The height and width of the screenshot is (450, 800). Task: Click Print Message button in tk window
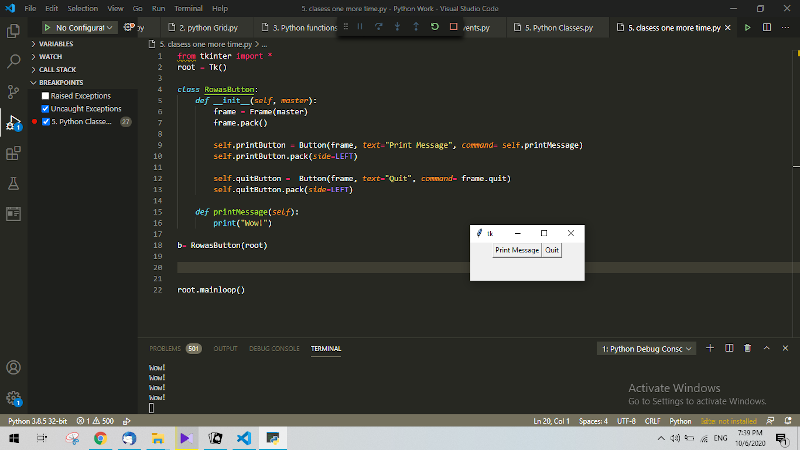click(x=517, y=250)
